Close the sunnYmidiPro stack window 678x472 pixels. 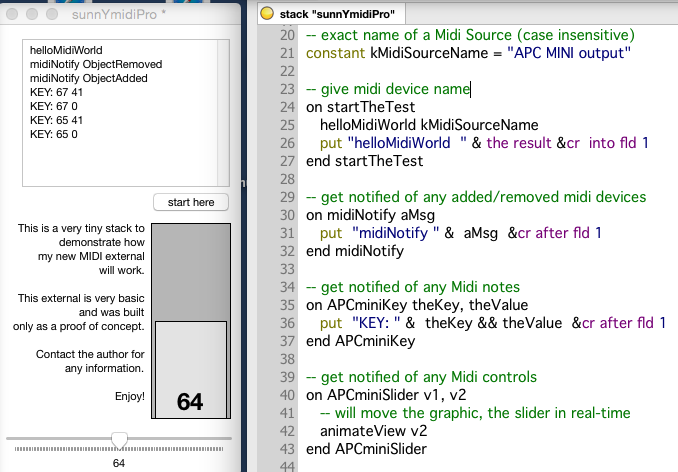[x=14, y=16]
